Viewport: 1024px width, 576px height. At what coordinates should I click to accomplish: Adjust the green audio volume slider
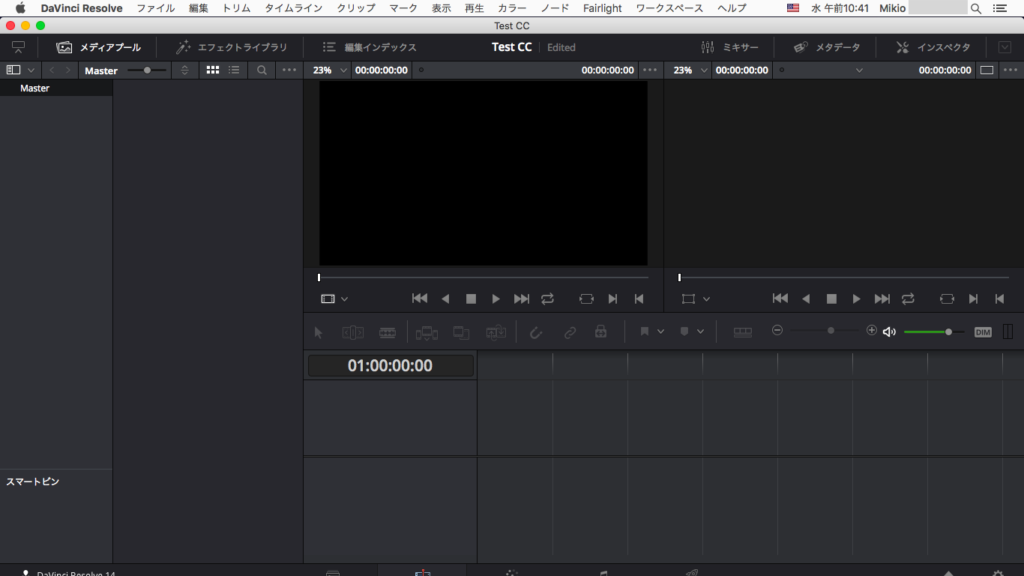coord(948,332)
